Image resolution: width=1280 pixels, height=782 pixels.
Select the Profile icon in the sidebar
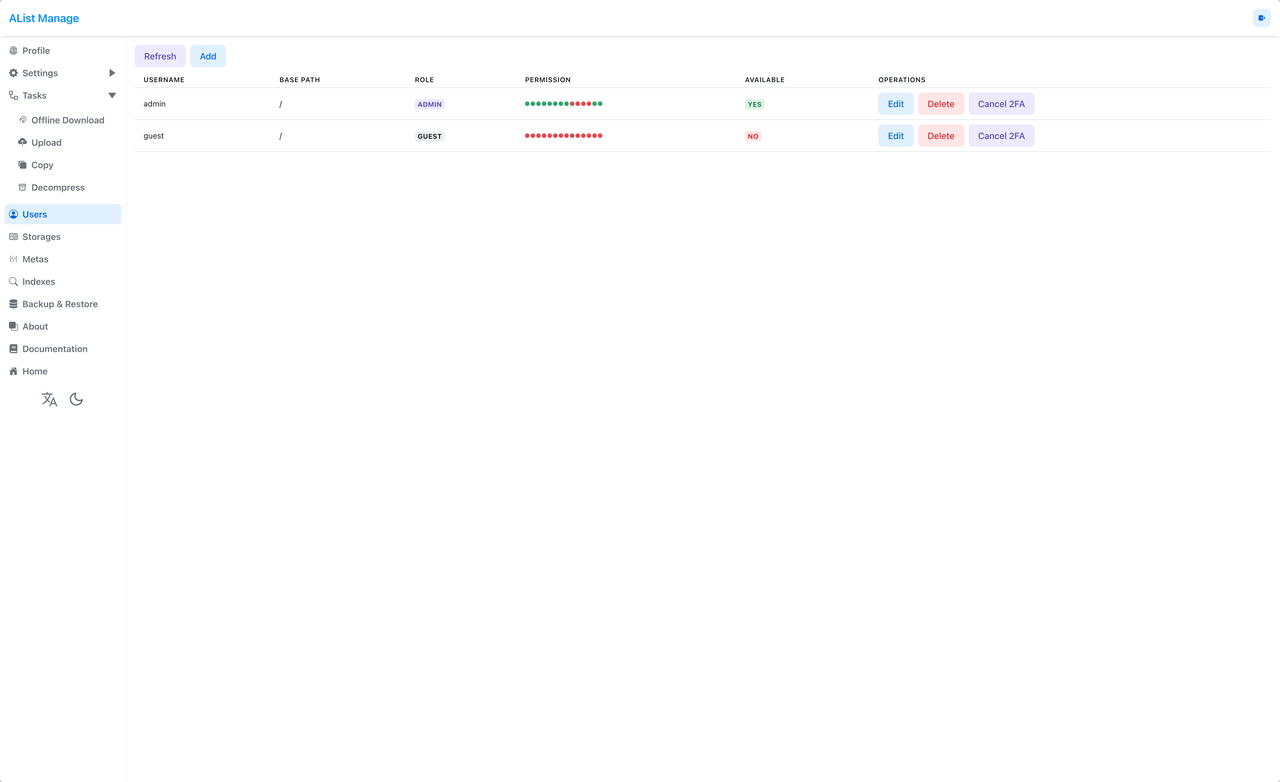pyautogui.click(x=12, y=50)
